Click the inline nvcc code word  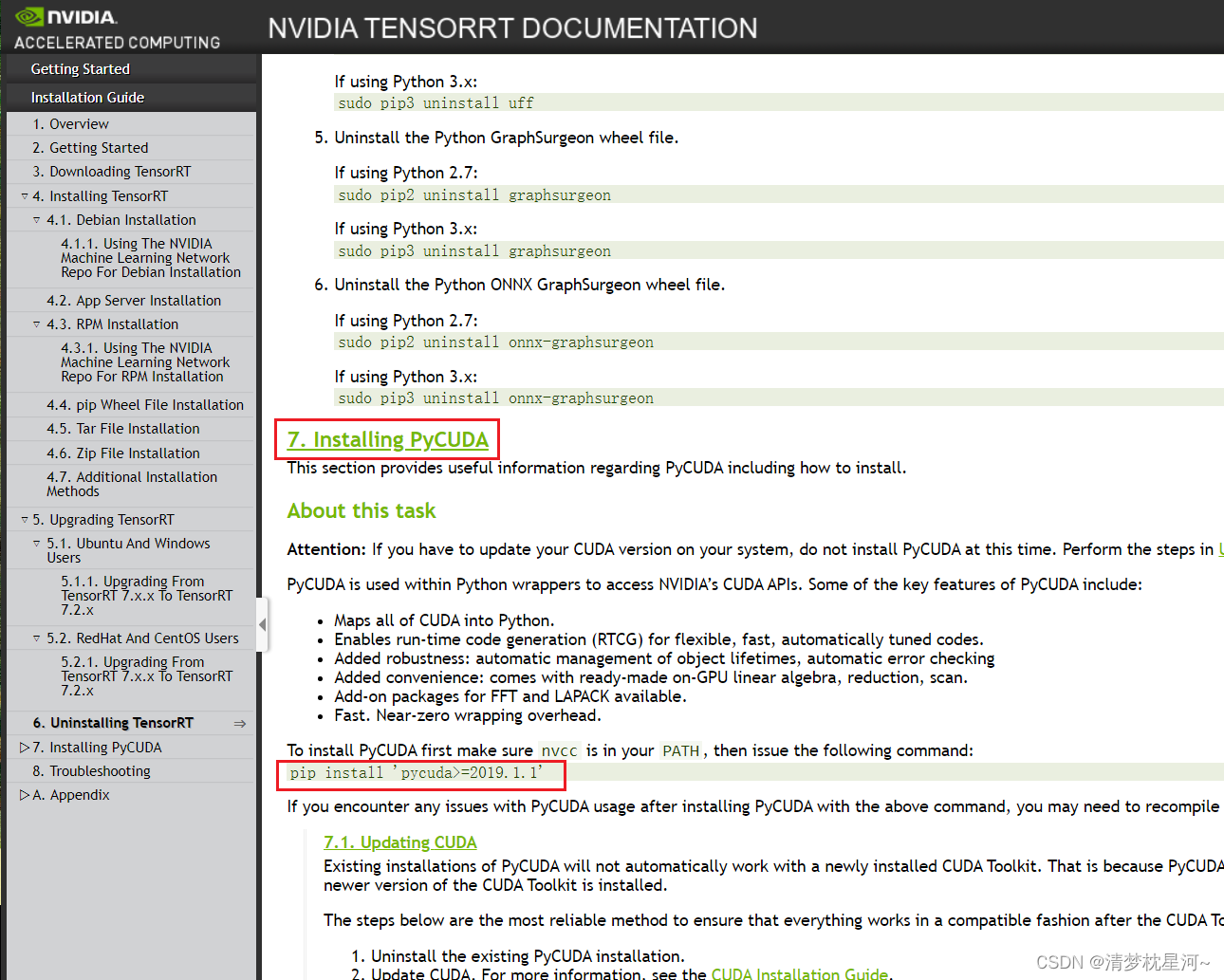(x=559, y=751)
